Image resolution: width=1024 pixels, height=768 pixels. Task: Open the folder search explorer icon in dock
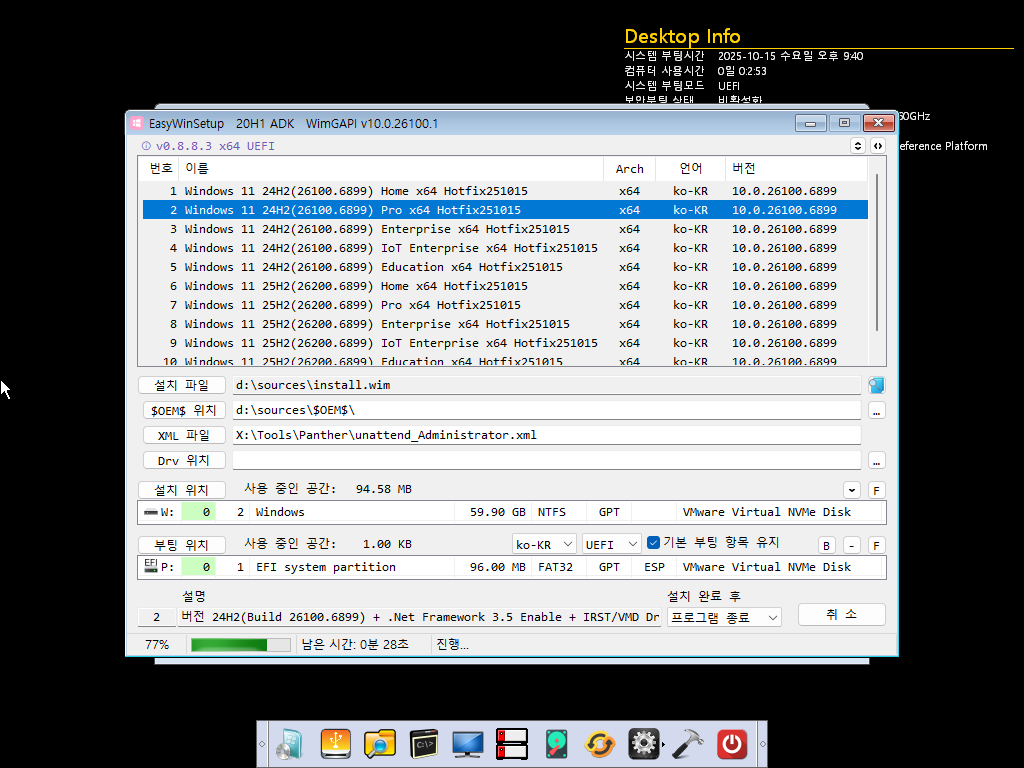pyautogui.click(x=379, y=744)
